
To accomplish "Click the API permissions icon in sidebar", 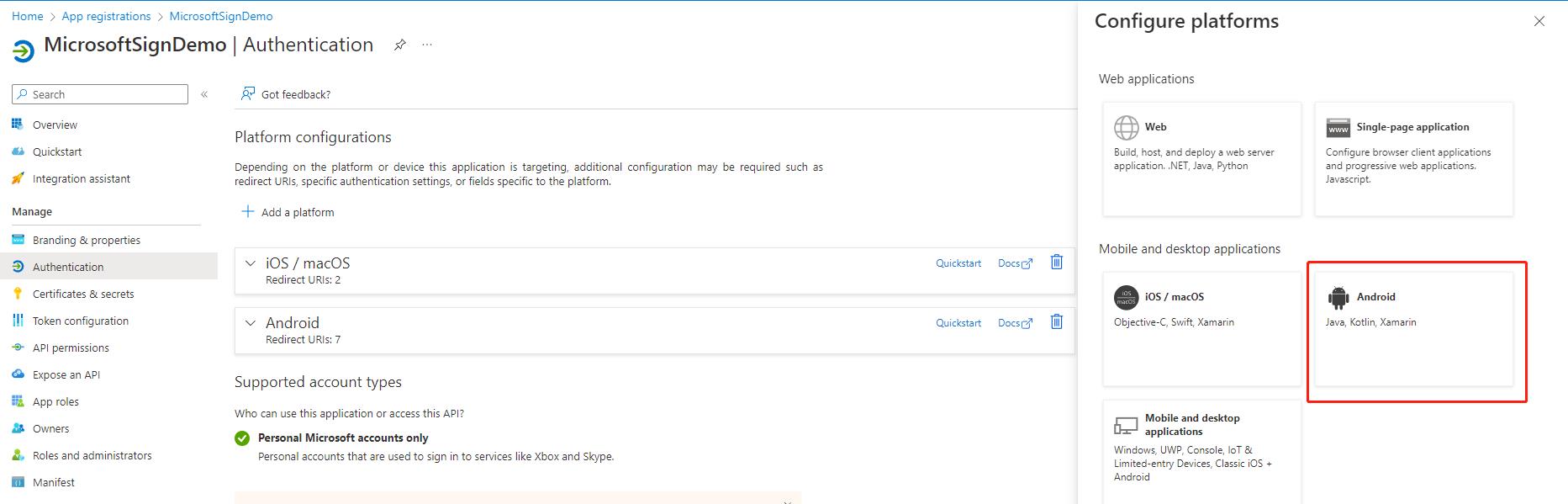I will [x=18, y=347].
